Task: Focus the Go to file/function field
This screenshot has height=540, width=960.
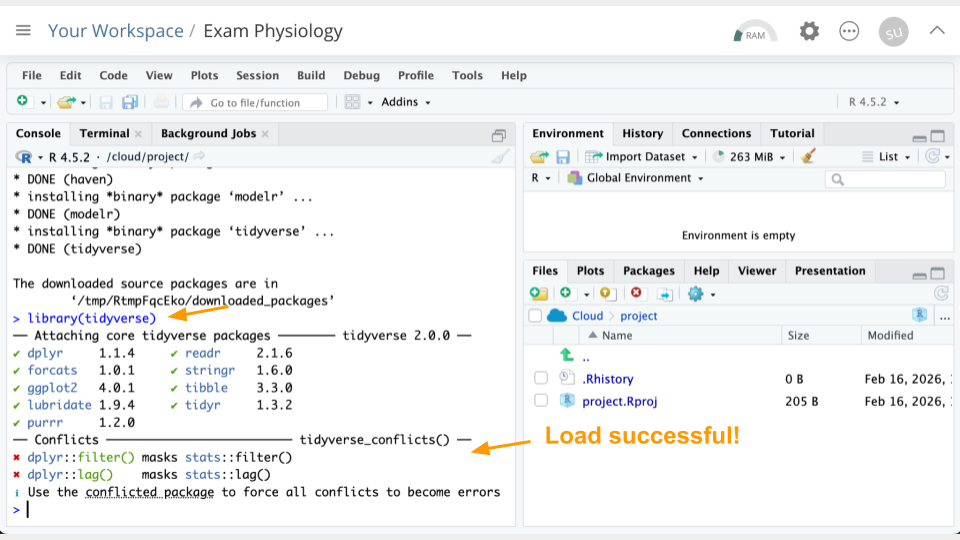Action: point(255,102)
